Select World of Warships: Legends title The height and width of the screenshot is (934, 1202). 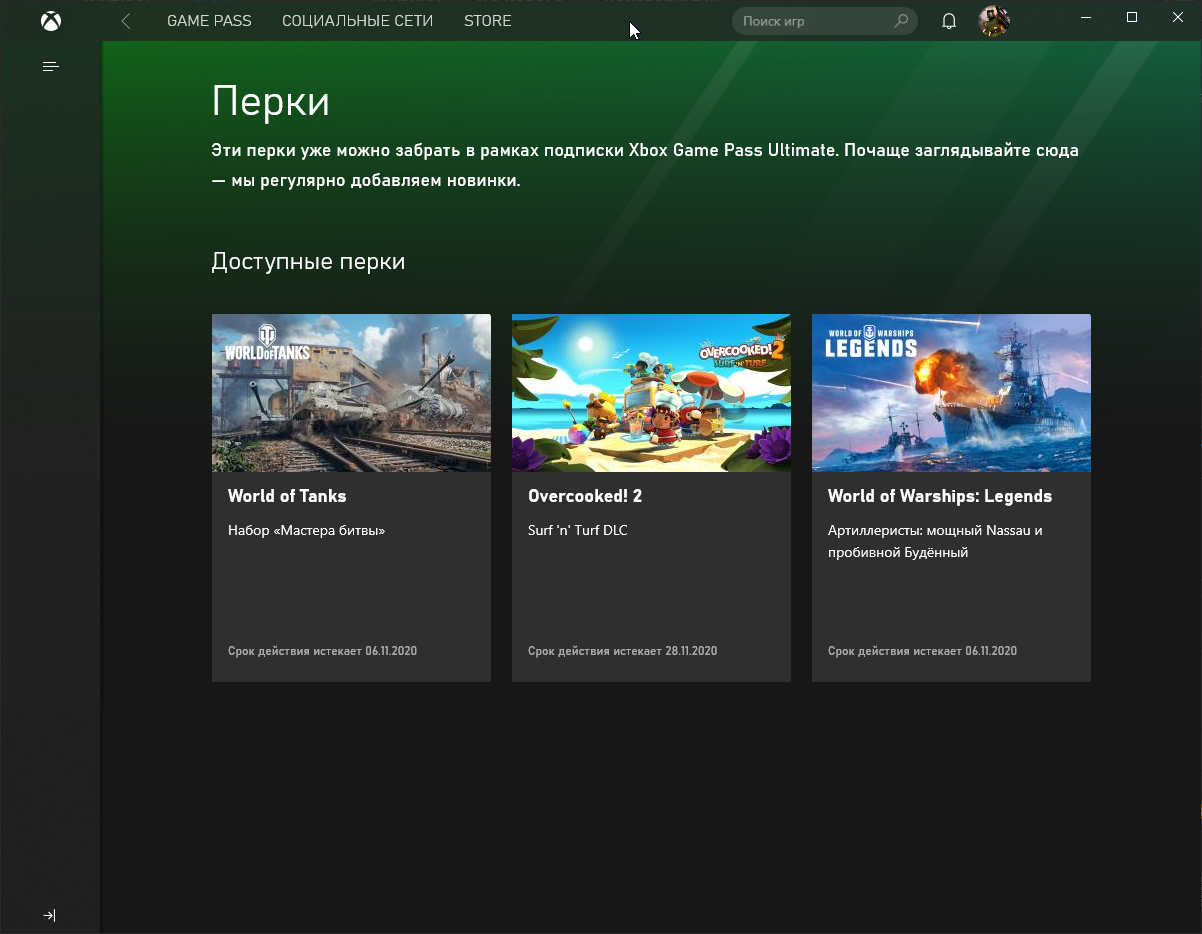pos(940,496)
